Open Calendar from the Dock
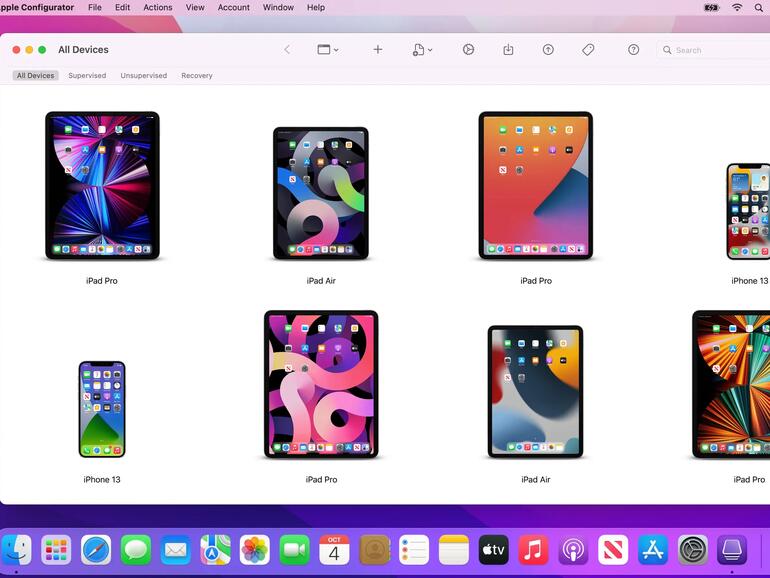This screenshot has height=578, width=770. click(x=334, y=550)
